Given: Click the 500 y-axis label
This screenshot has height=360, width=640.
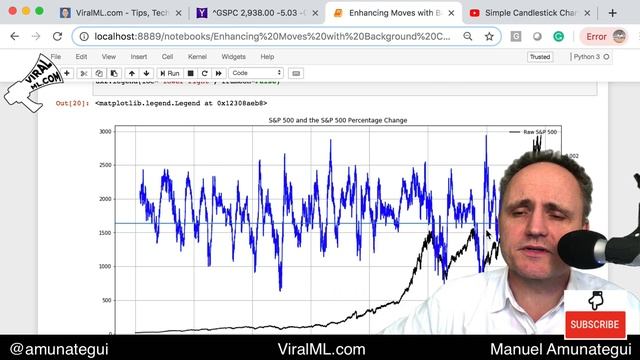Looking at the screenshot, I should click(x=107, y=300).
